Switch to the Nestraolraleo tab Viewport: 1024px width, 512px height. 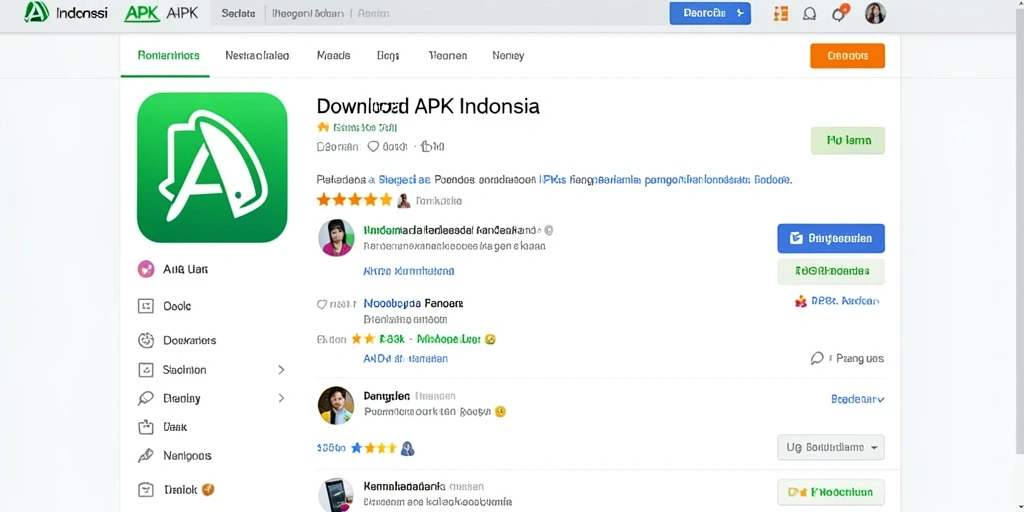[257, 56]
